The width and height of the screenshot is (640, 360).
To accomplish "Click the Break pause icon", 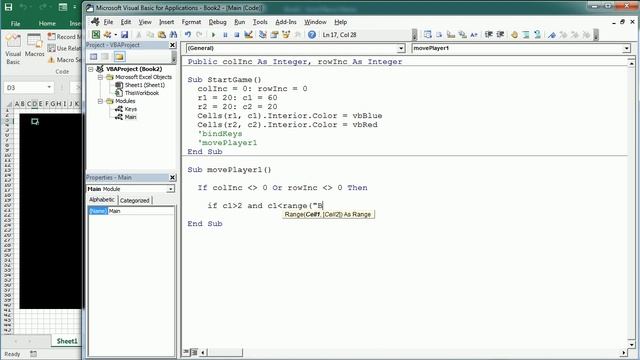I will pyautogui.click(x=225, y=35).
